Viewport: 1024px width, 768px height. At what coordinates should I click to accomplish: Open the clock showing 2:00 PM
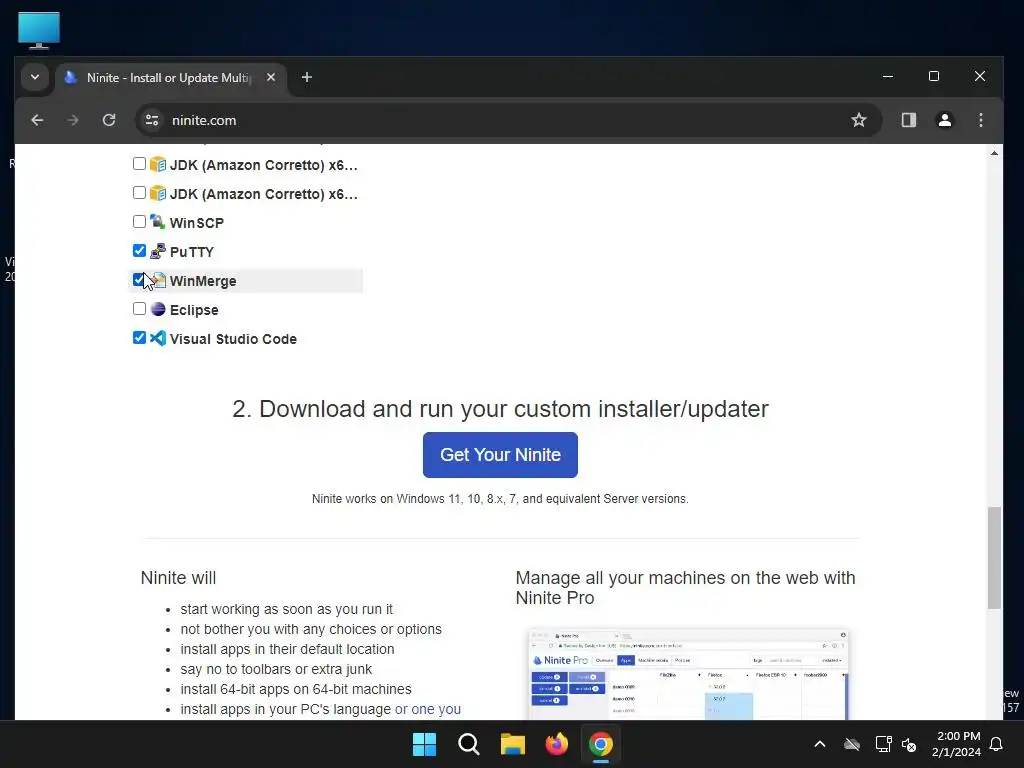956,744
